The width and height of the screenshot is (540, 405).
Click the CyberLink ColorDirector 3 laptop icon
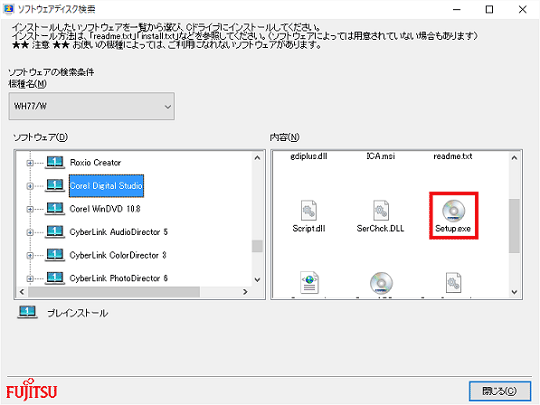pos(55,255)
